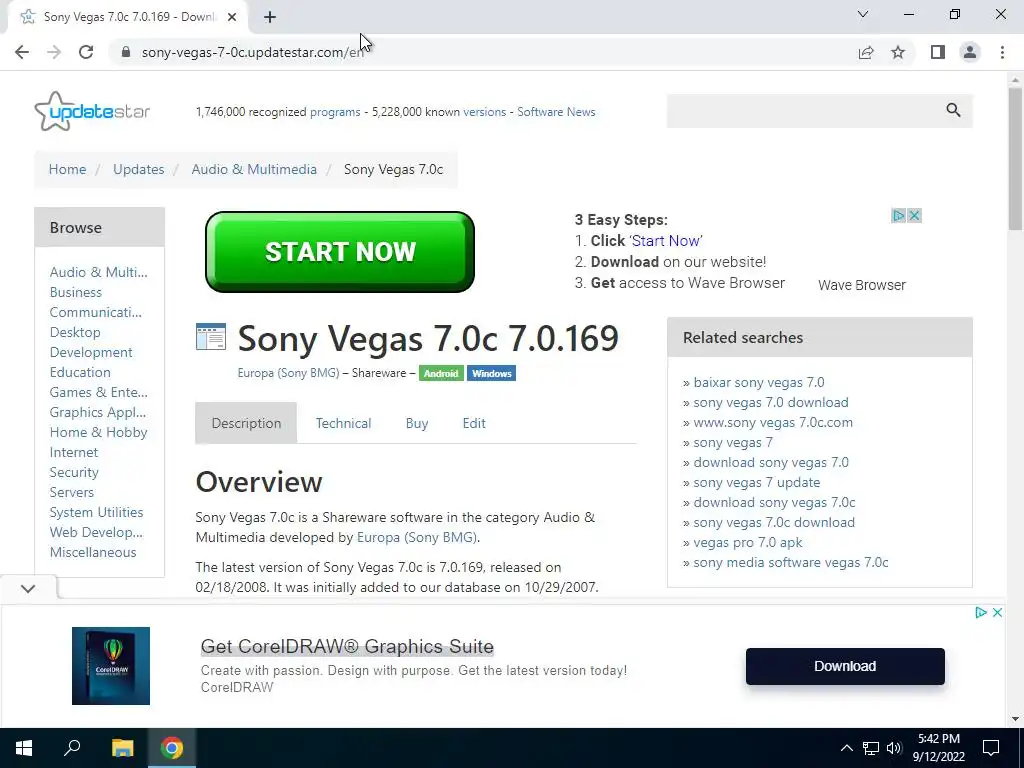The width and height of the screenshot is (1024, 768).
Task: Click the padlock site info icon
Action: tap(127, 52)
